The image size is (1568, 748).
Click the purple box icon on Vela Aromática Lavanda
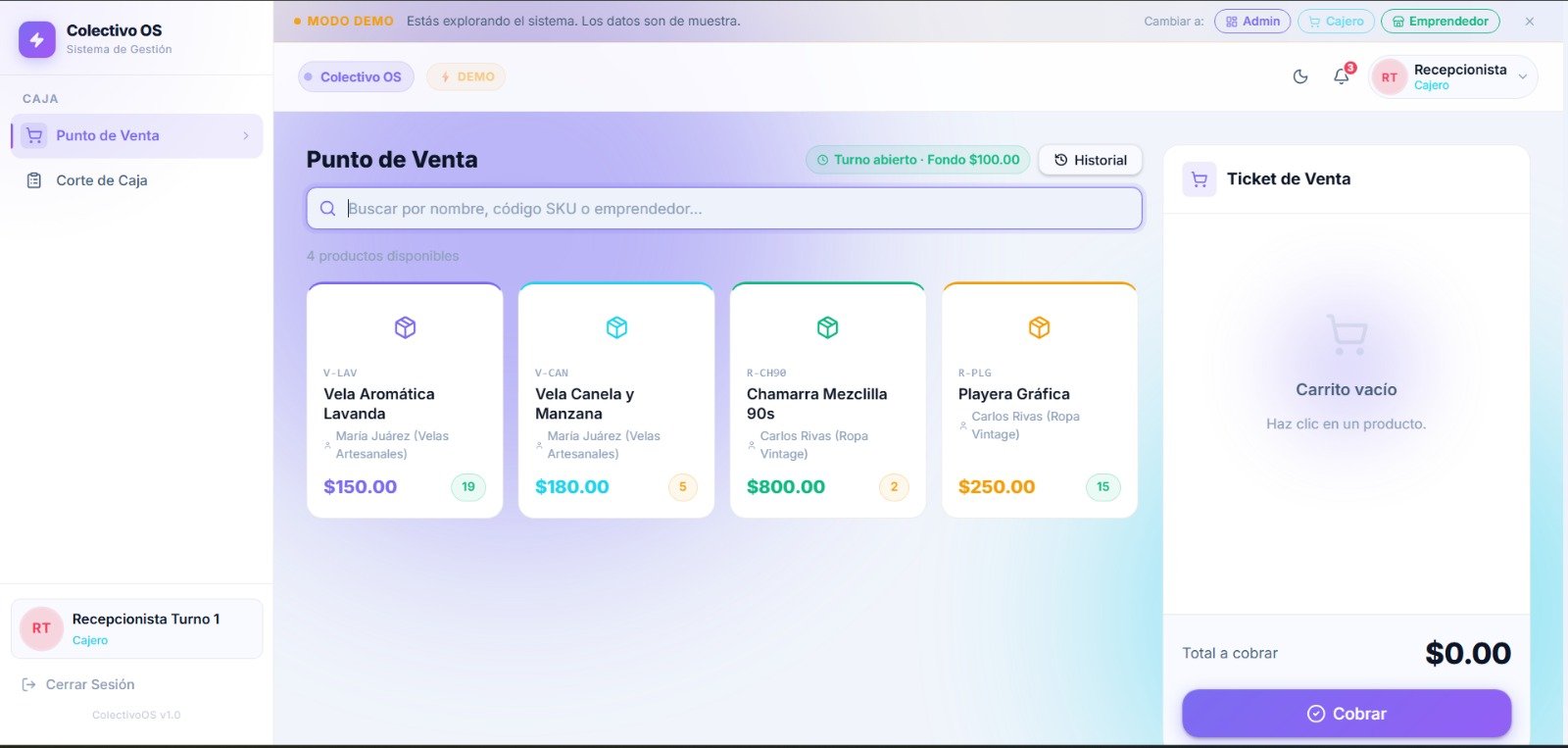click(405, 327)
